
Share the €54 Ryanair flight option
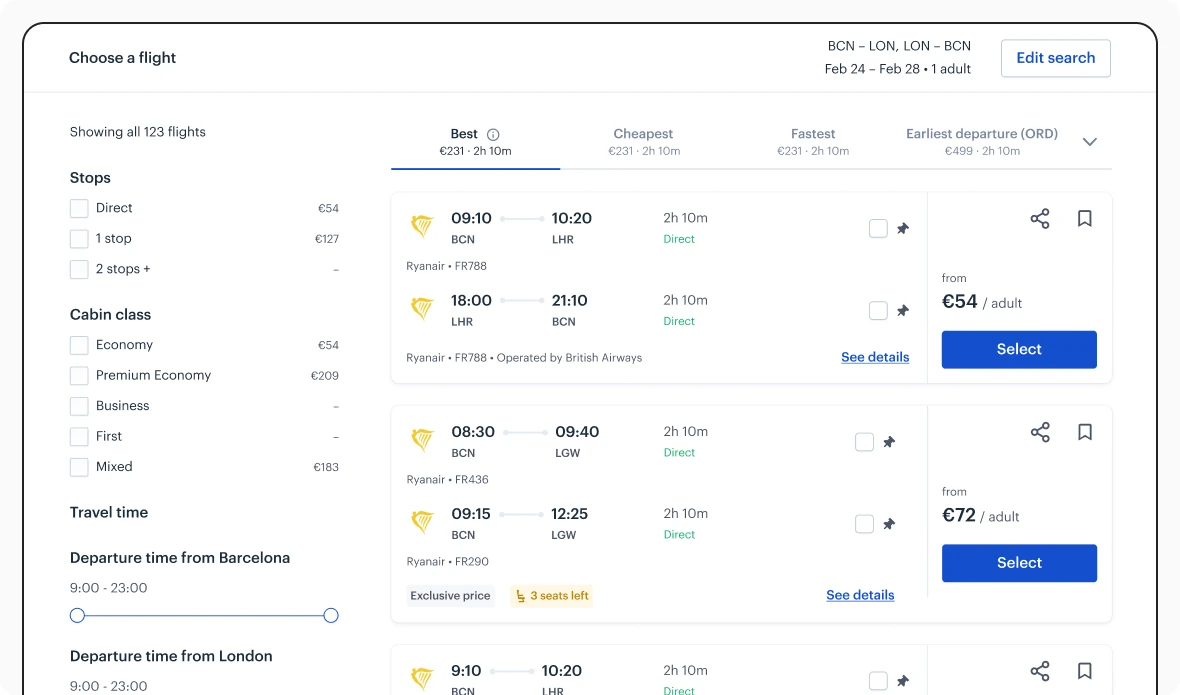click(x=1040, y=218)
